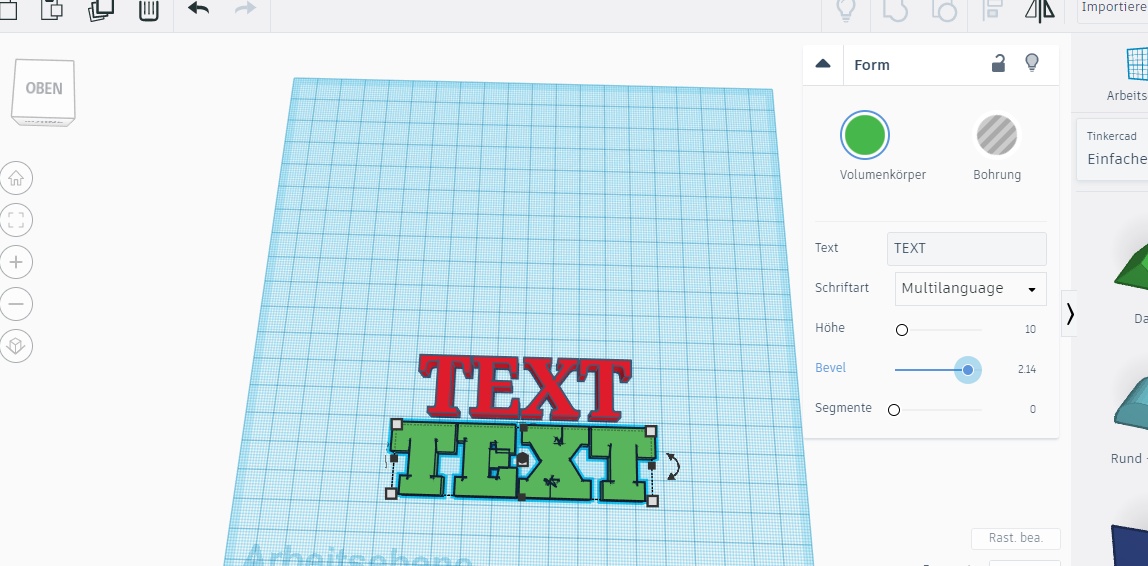This screenshot has width=1148, height=566.
Task: Collapse the shapes sidebar with chevron
Action: click(x=1070, y=314)
